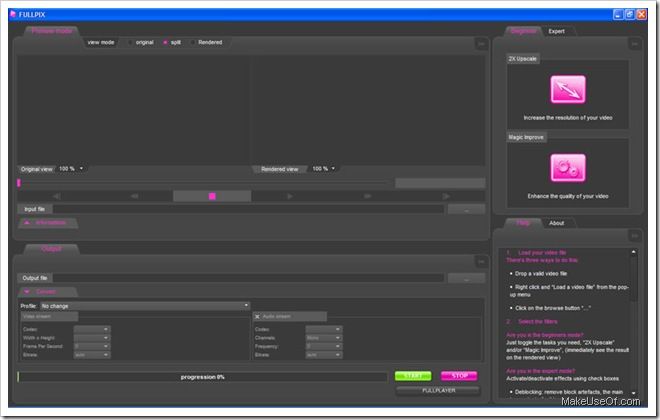Collapse the Preview mode panel corner icon
Viewport: 660px width, 420px height.
[479, 43]
